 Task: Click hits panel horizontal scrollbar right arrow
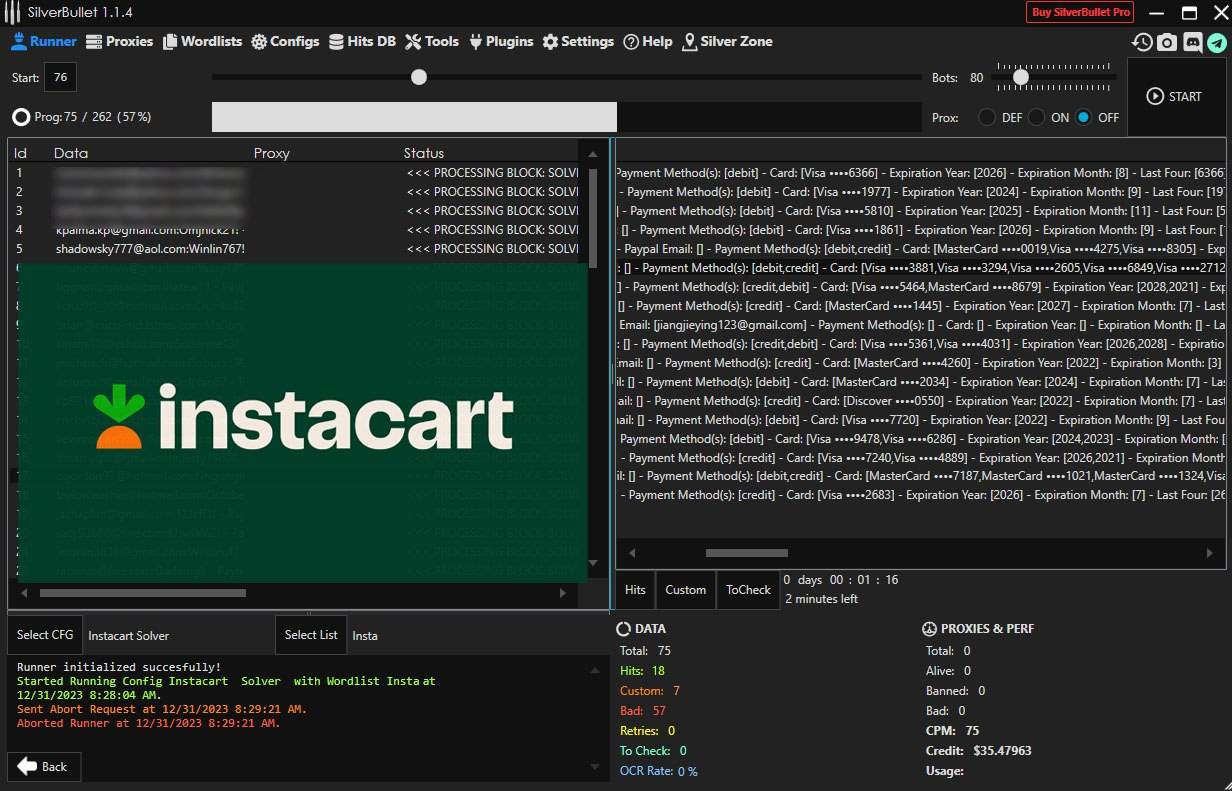coord(1209,552)
